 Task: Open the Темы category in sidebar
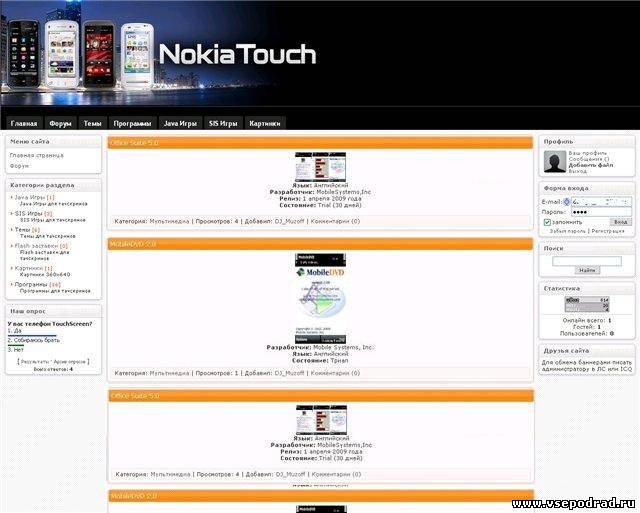tap(22, 230)
